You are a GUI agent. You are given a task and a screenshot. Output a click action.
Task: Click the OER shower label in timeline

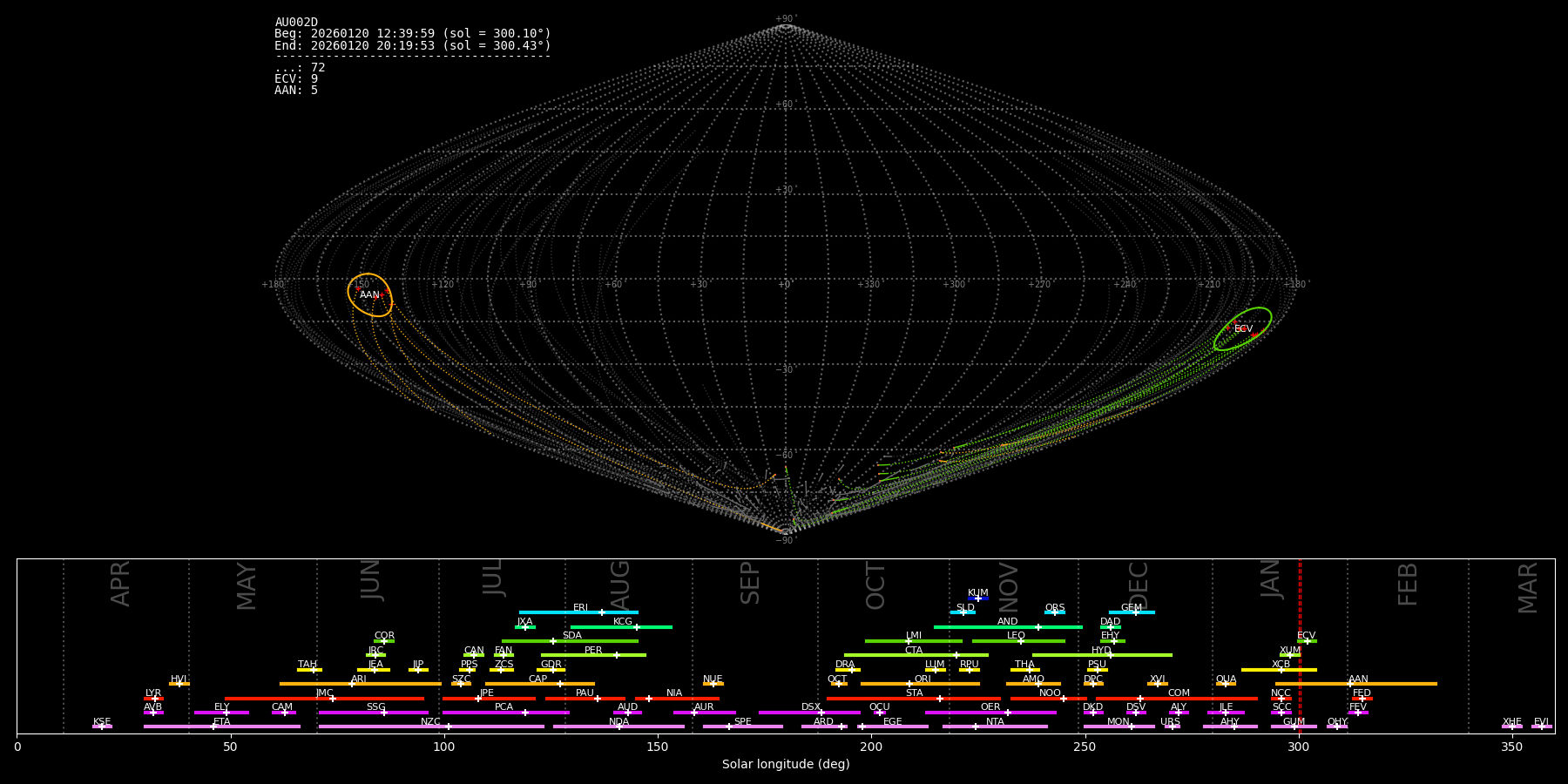(990, 707)
